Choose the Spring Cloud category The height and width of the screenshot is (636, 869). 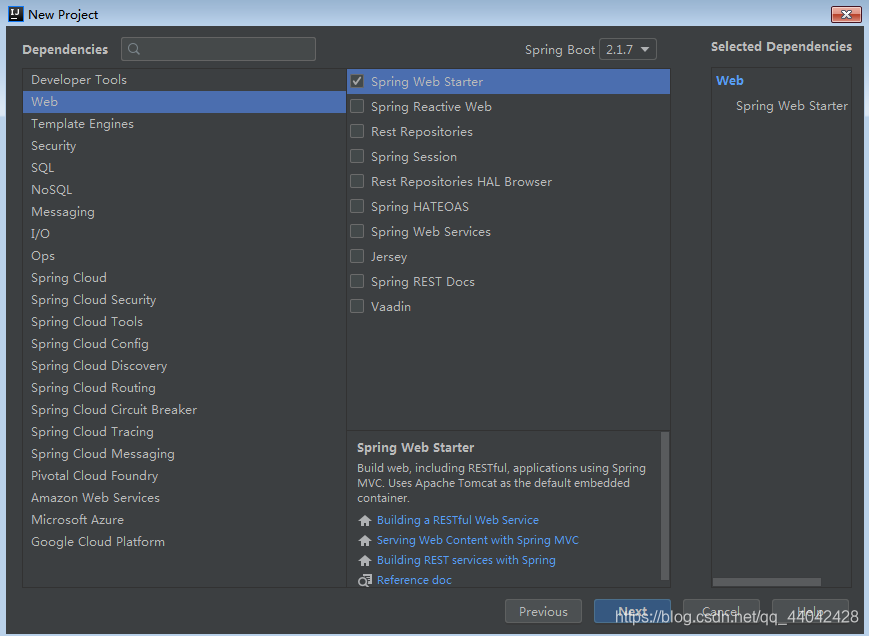click(184, 278)
